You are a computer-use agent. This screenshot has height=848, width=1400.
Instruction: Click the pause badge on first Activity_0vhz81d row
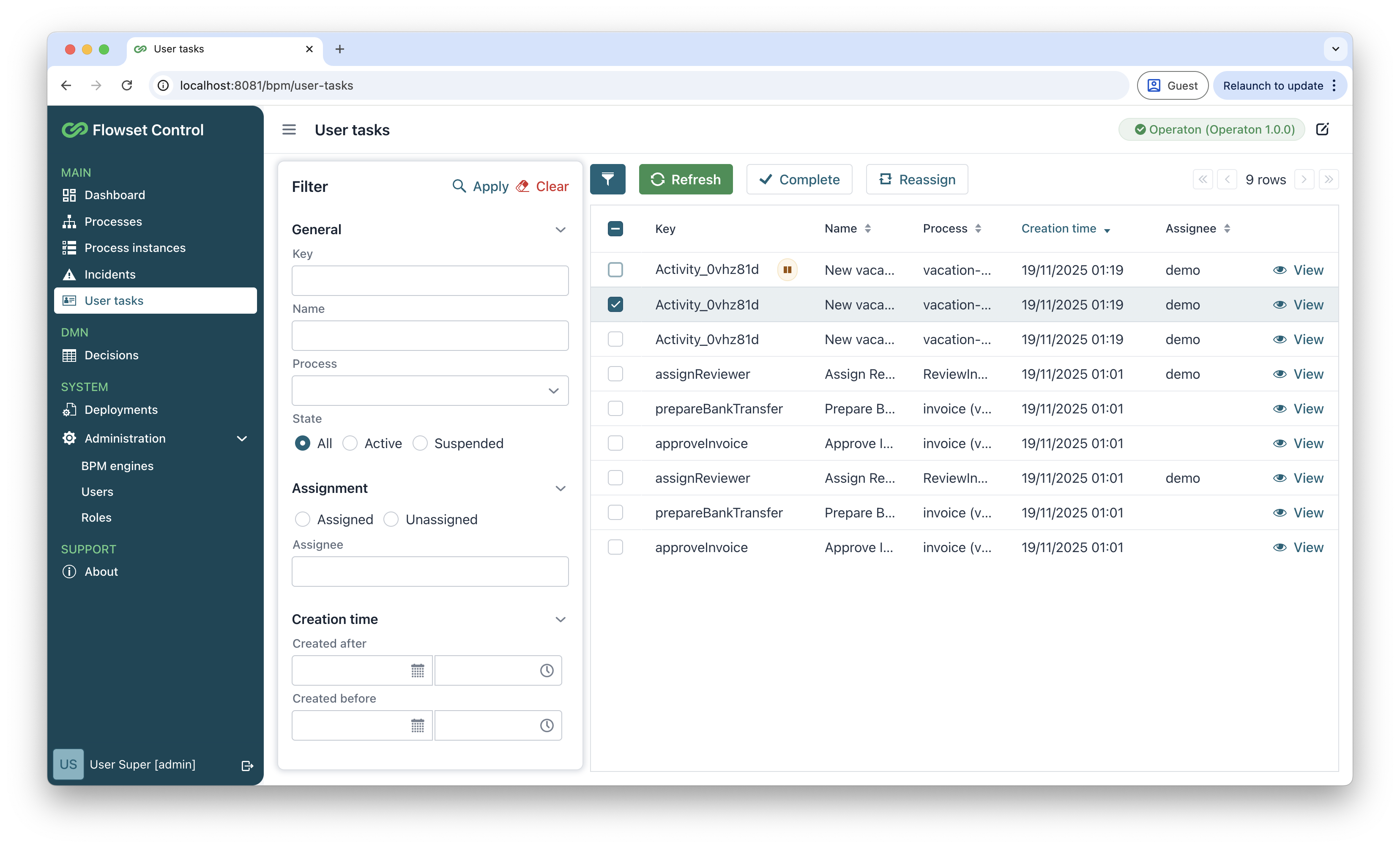(x=787, y=269)
